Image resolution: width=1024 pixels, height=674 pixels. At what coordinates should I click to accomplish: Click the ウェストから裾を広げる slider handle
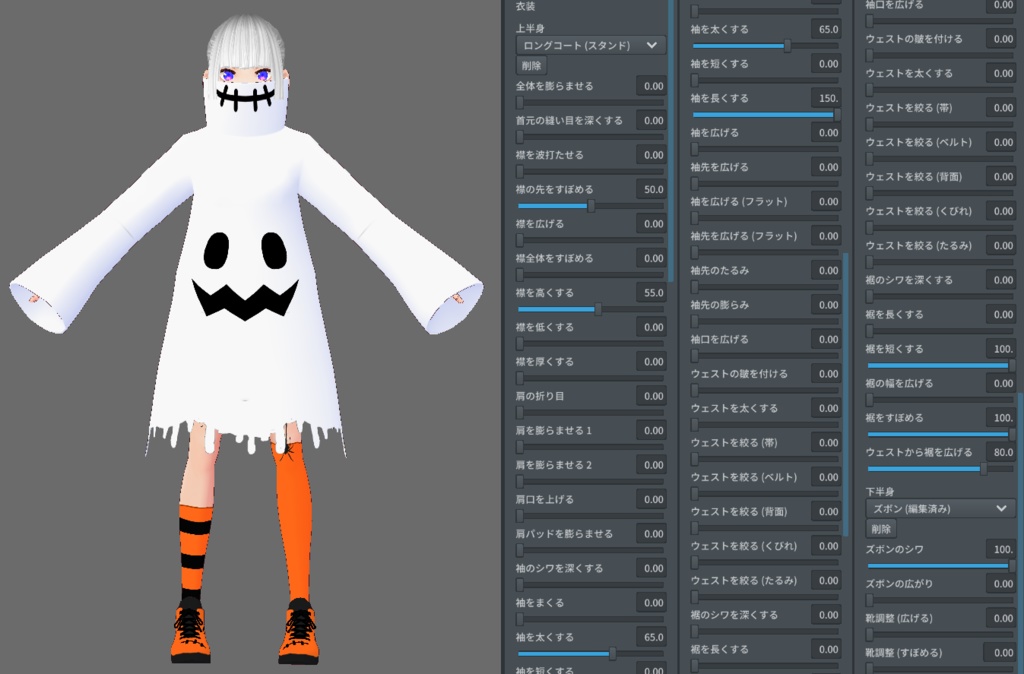[x=983, y=466]
